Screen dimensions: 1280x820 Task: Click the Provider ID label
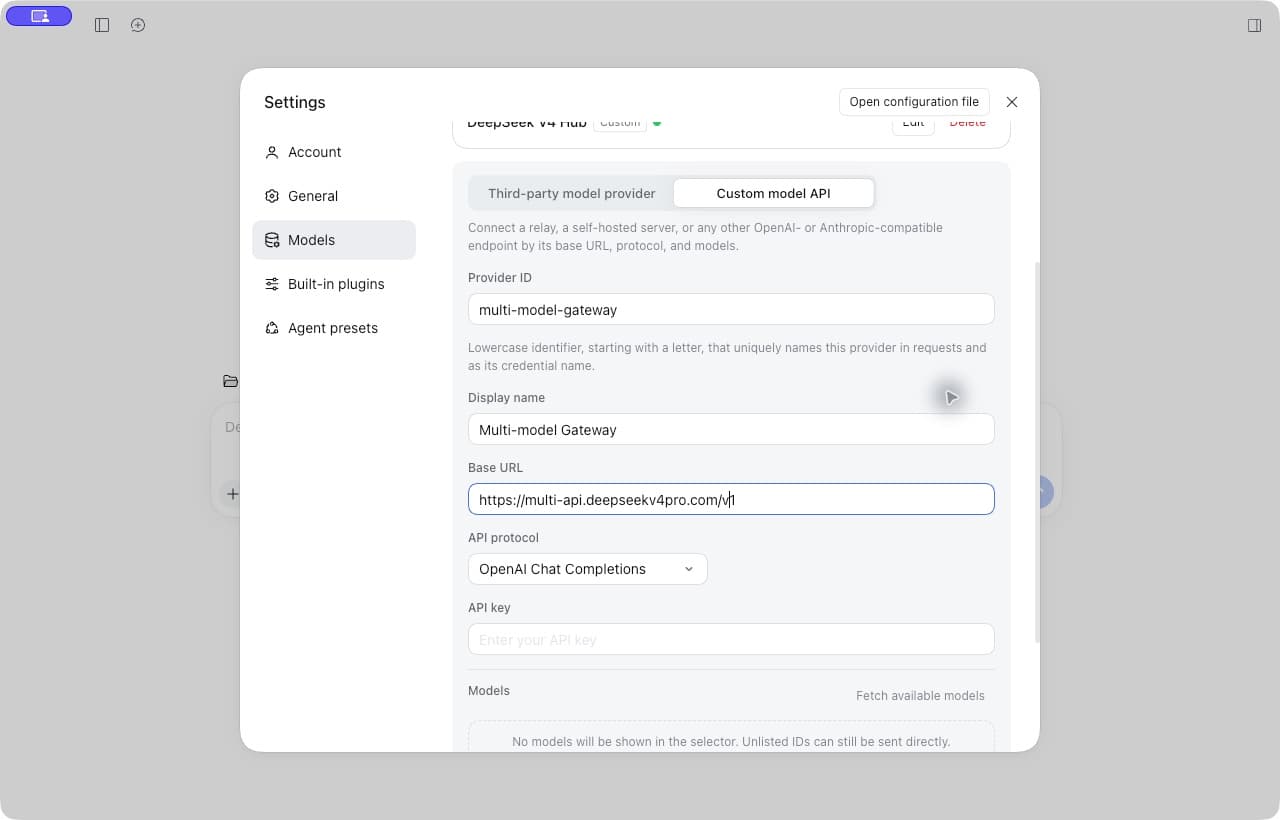(x=500, y=277)
